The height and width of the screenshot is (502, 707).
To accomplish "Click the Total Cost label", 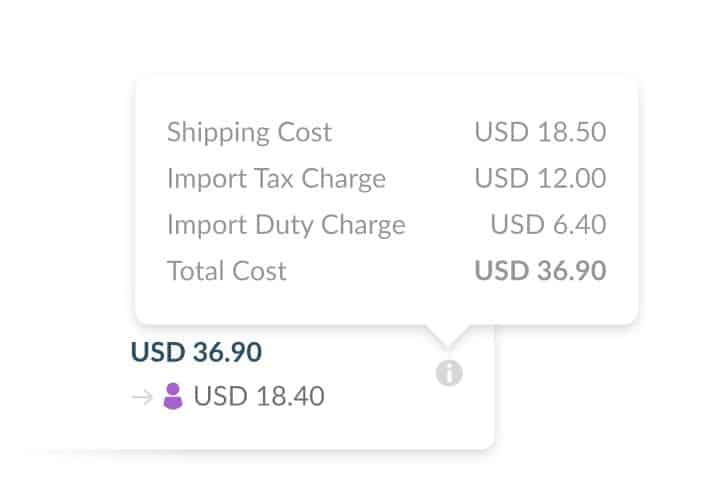I will (x=227, y=270).
